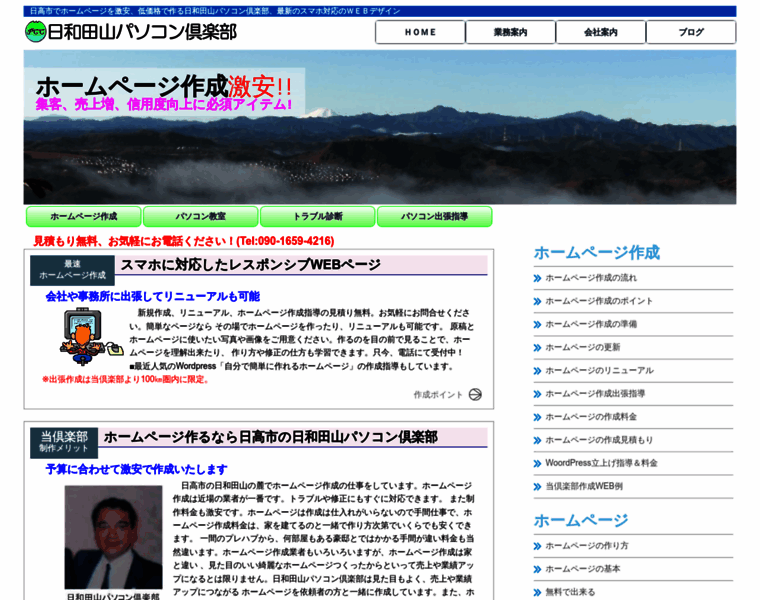Open the ホームページの作り方 sidebar link
This screenshot has width=760, height=600.
(586, 546)
